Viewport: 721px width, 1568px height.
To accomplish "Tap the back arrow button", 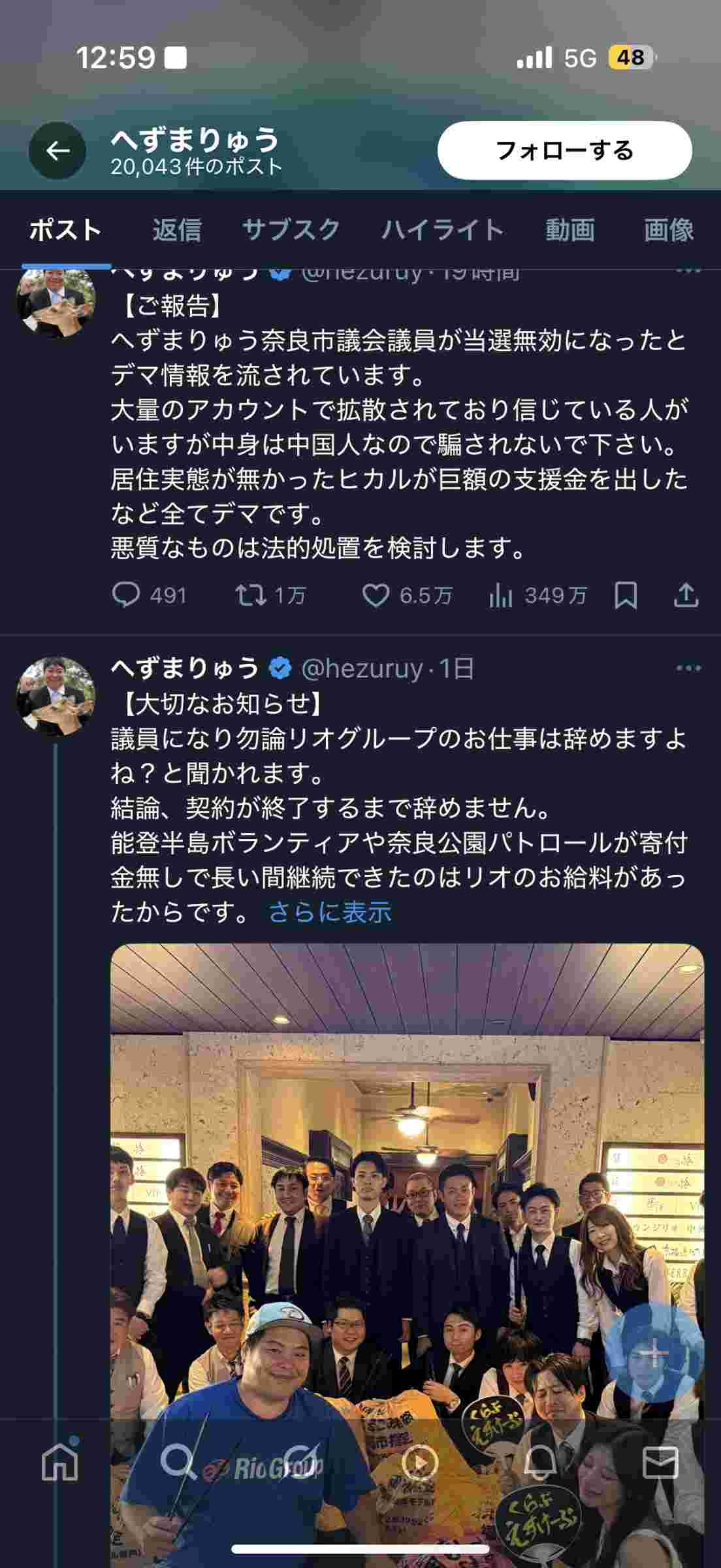I will pos(57,151).
